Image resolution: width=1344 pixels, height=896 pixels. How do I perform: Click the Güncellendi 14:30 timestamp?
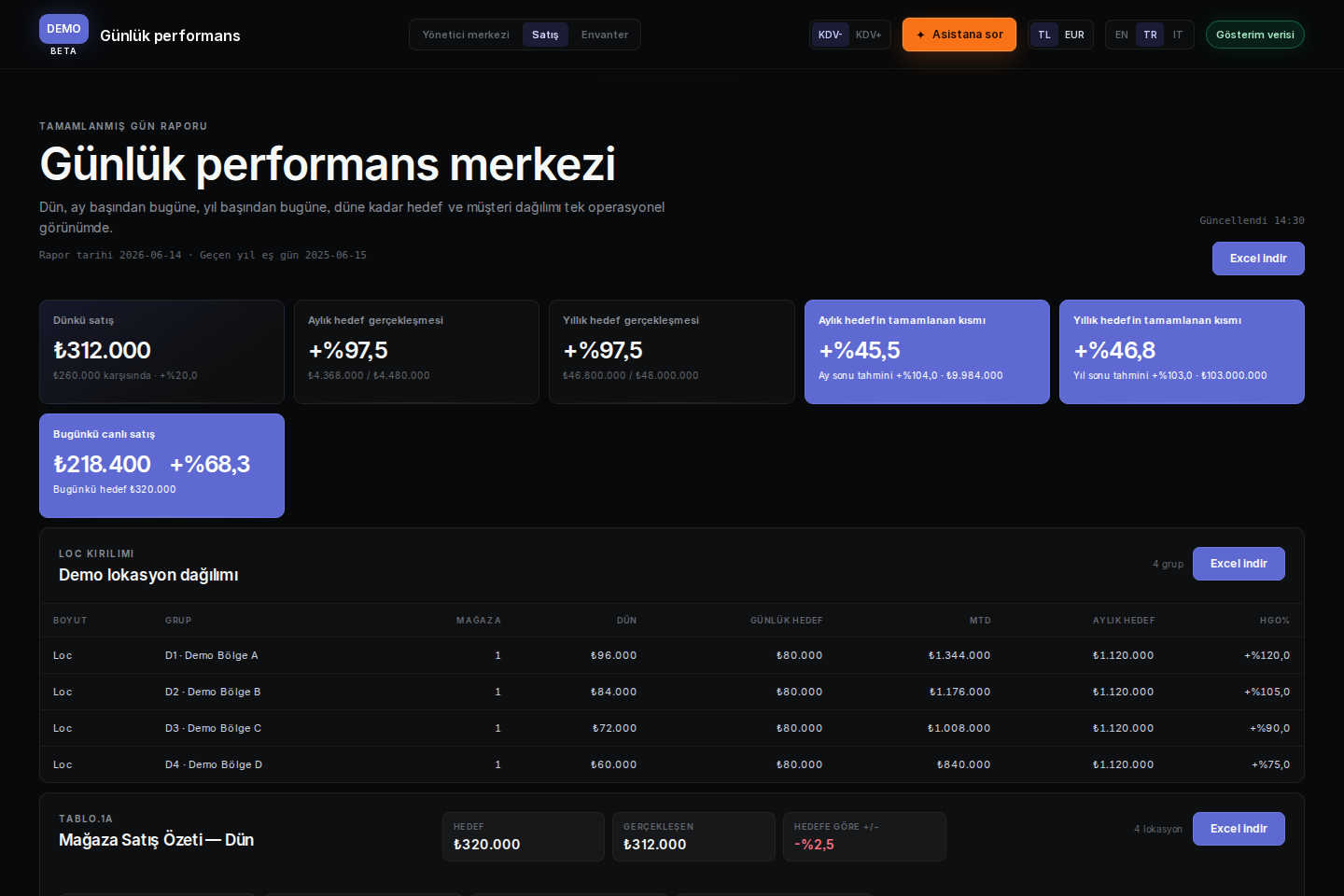(x=1252, y=221)
